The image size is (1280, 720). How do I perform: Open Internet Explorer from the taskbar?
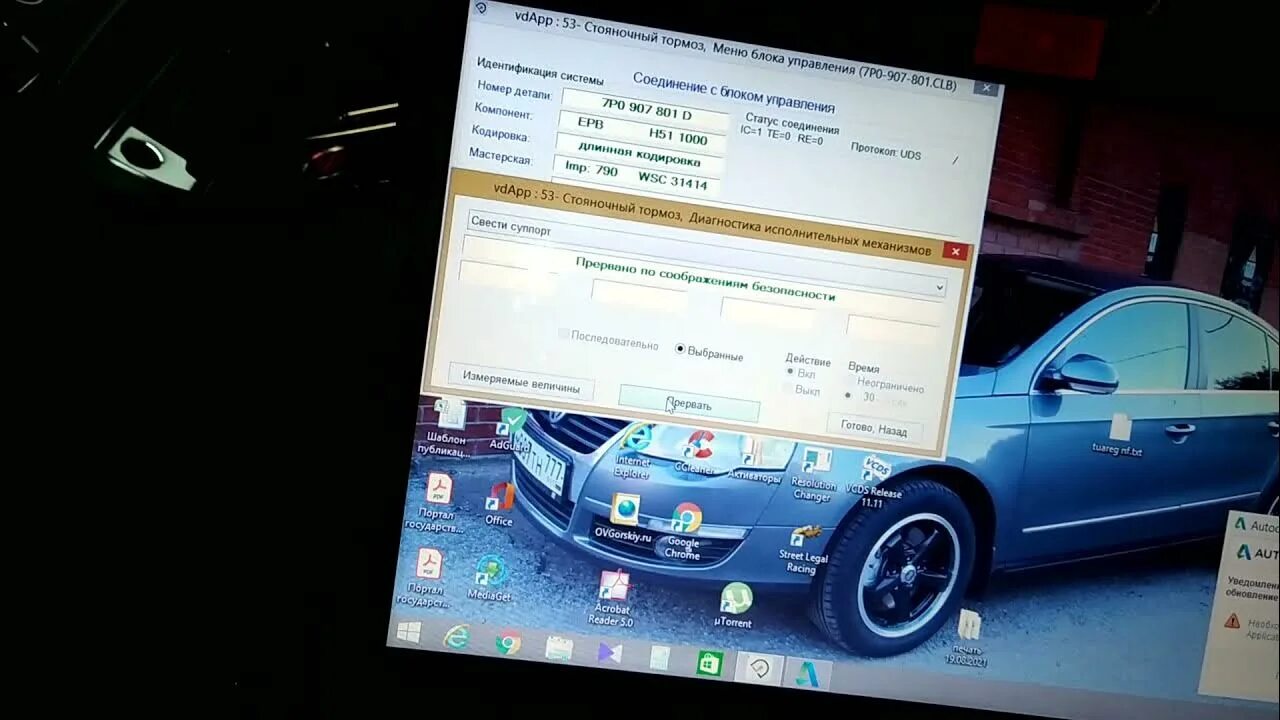[457, 638]
